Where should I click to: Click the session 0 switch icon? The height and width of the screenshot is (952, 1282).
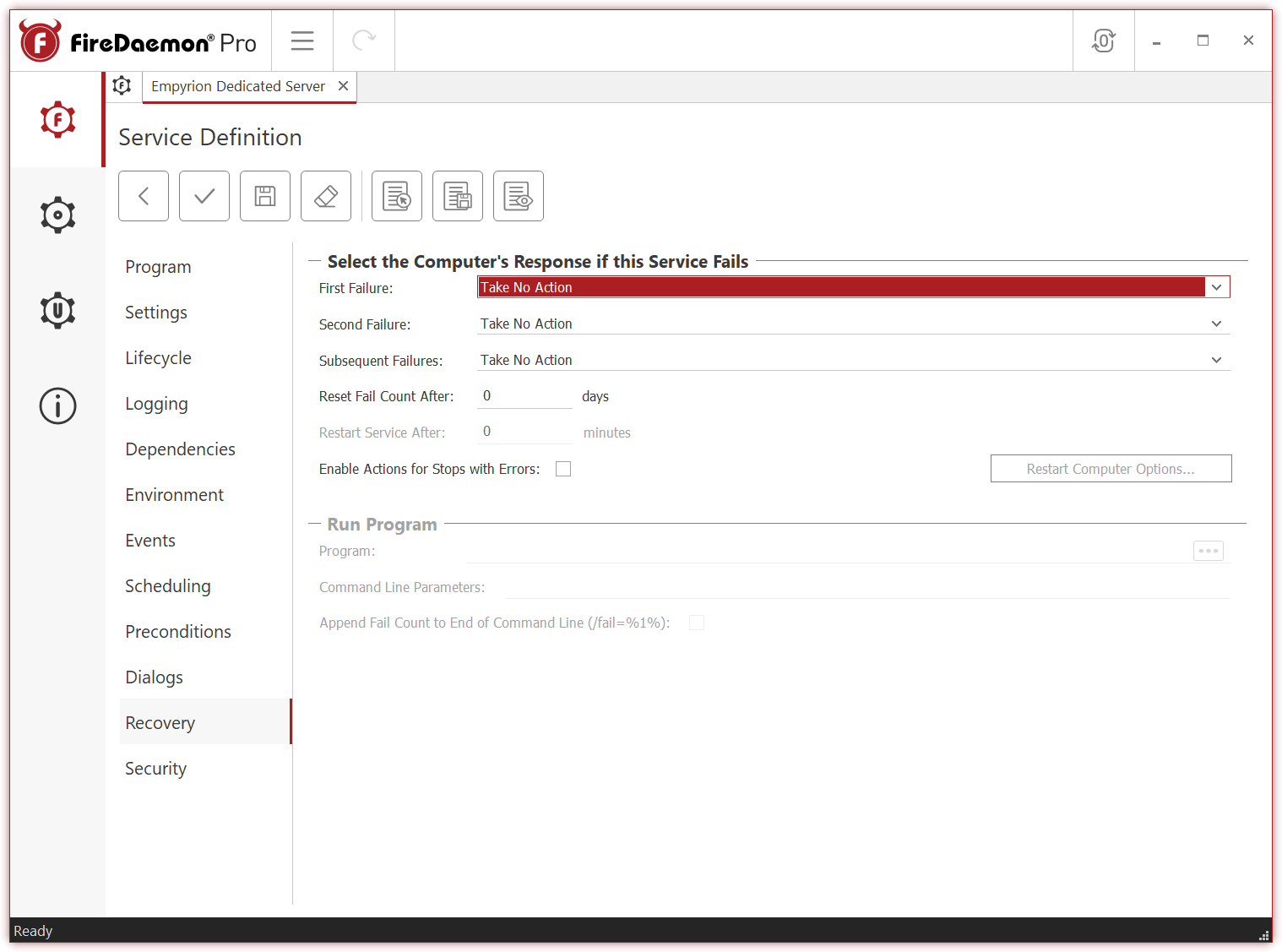pyautogui.click(x=1103, y=41)
